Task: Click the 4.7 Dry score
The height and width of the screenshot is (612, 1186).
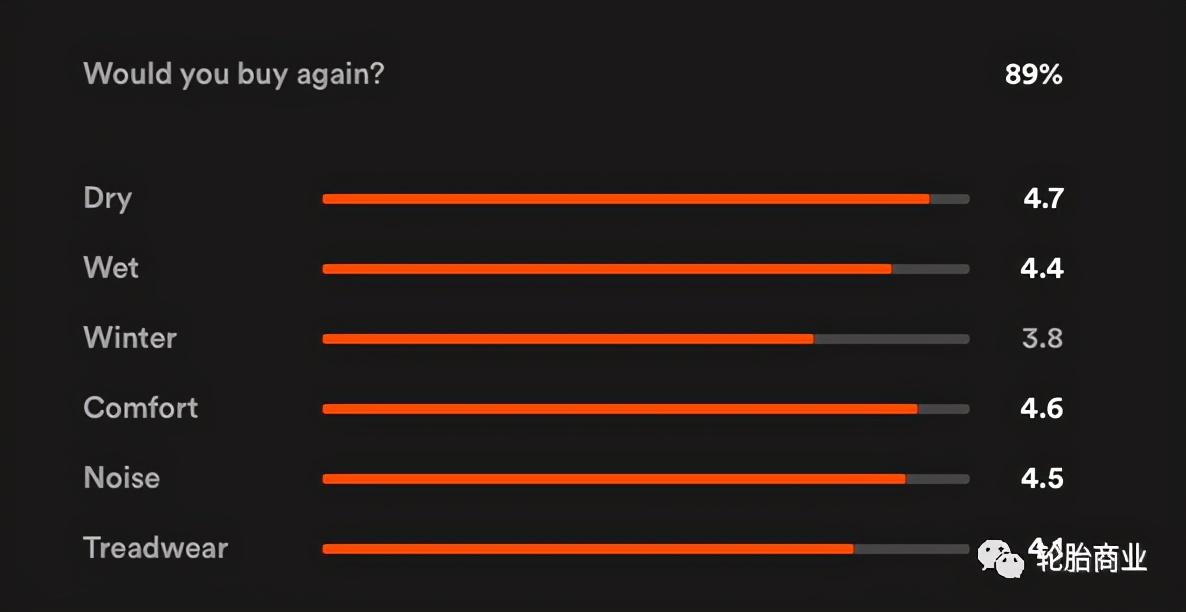Action: coord(1042,199)
